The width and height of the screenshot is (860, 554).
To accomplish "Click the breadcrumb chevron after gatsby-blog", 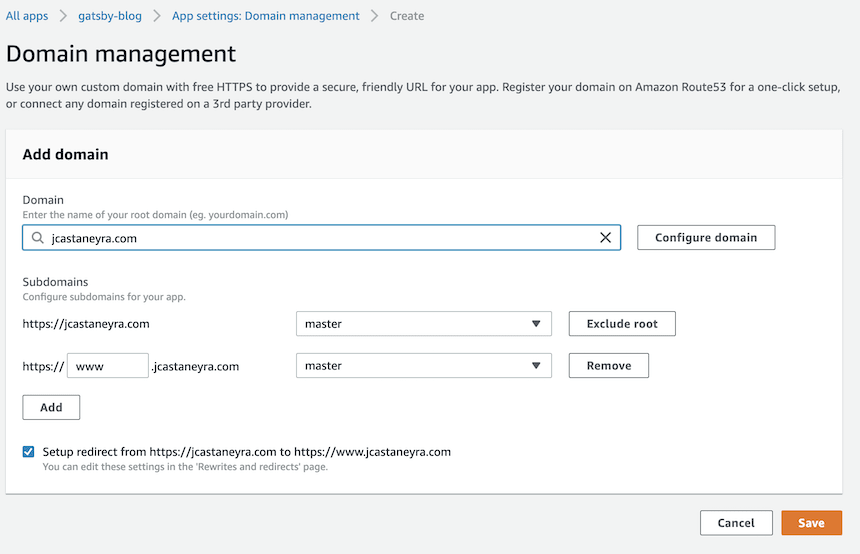I will [157, 16].
